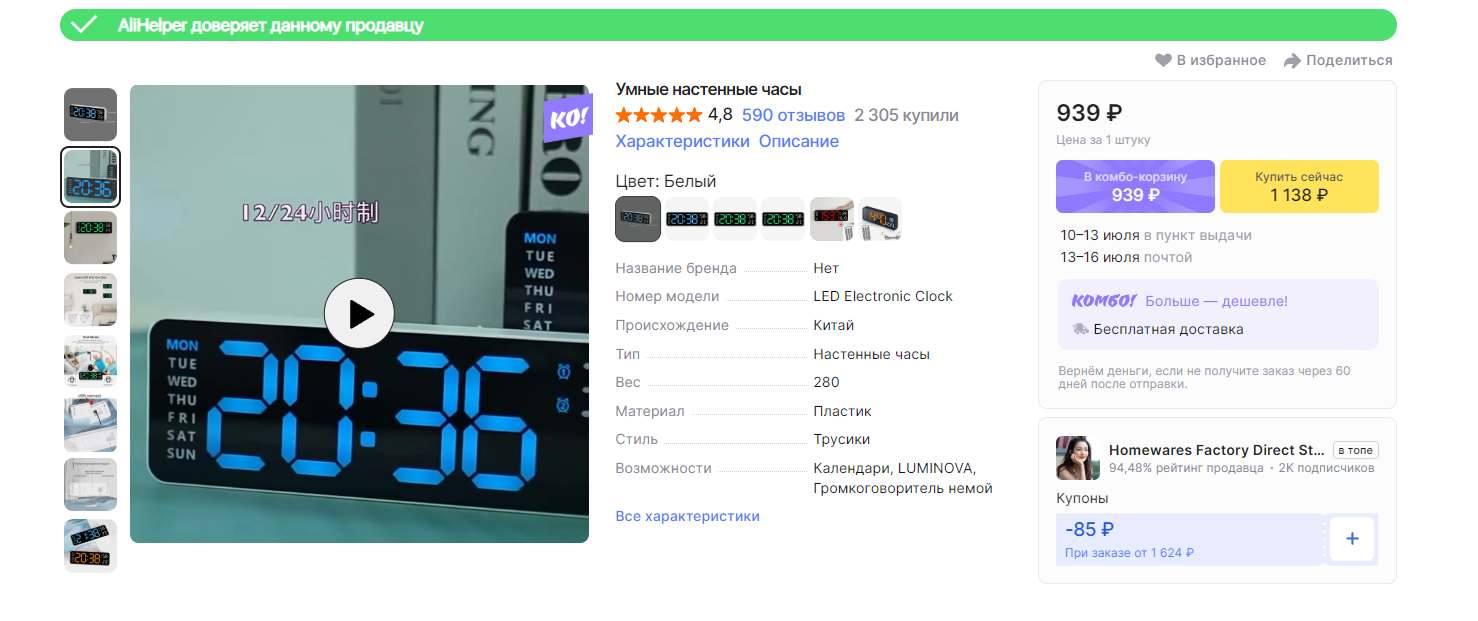Open the Homewares Factory seller avatar
The width and height of the screenshot is (1478, 621).
pyautogui.click(x=1078, y=458)
